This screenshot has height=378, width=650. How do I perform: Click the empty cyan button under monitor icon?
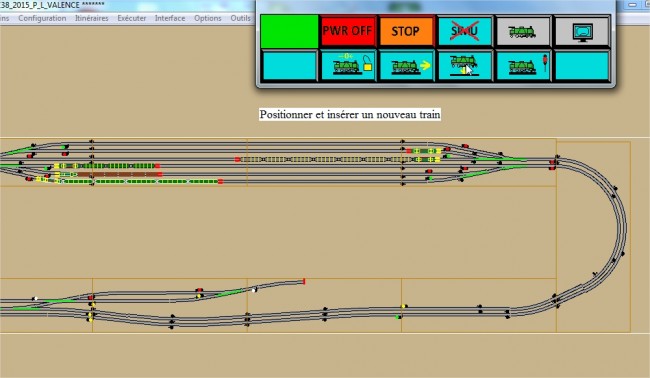click(582, 65)
